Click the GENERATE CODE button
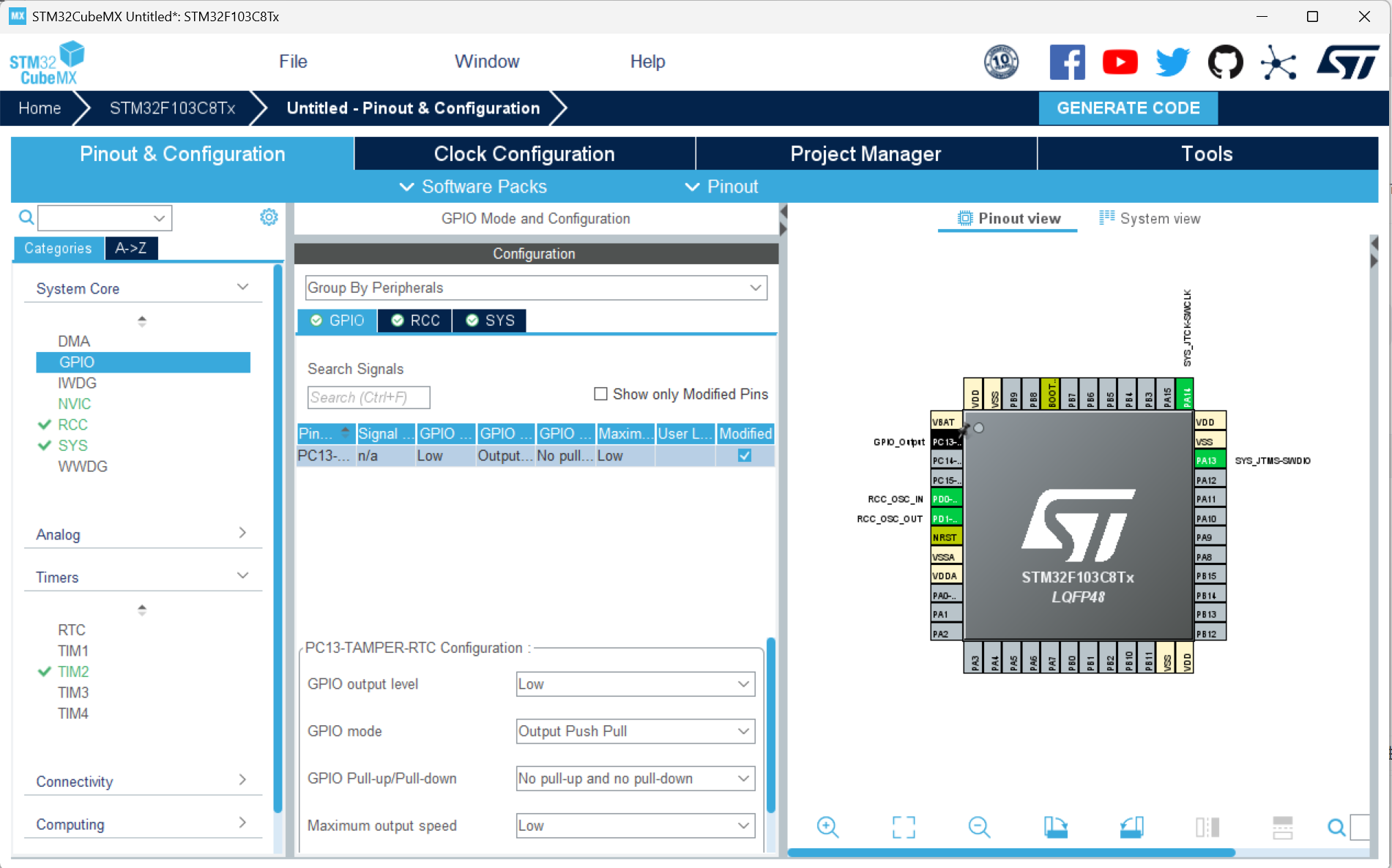This screenshot has width=1392, height=868. click(1128, 108)
